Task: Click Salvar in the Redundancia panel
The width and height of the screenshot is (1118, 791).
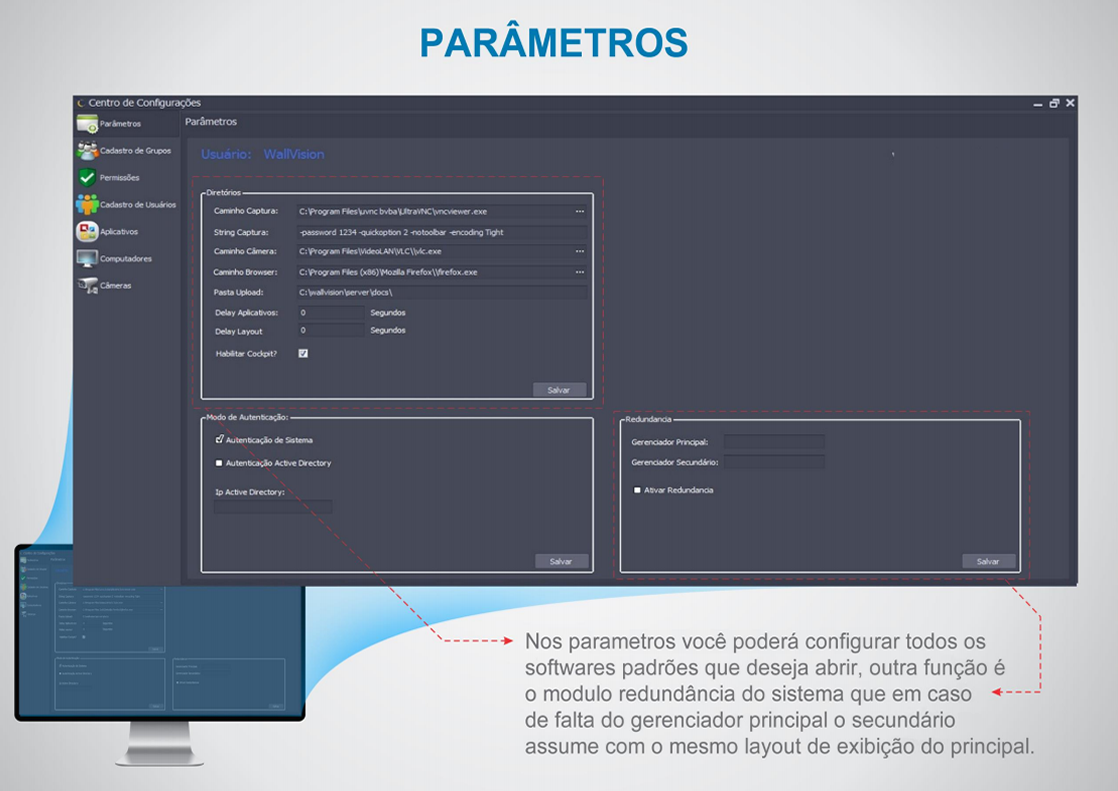Action: point(988,561)
